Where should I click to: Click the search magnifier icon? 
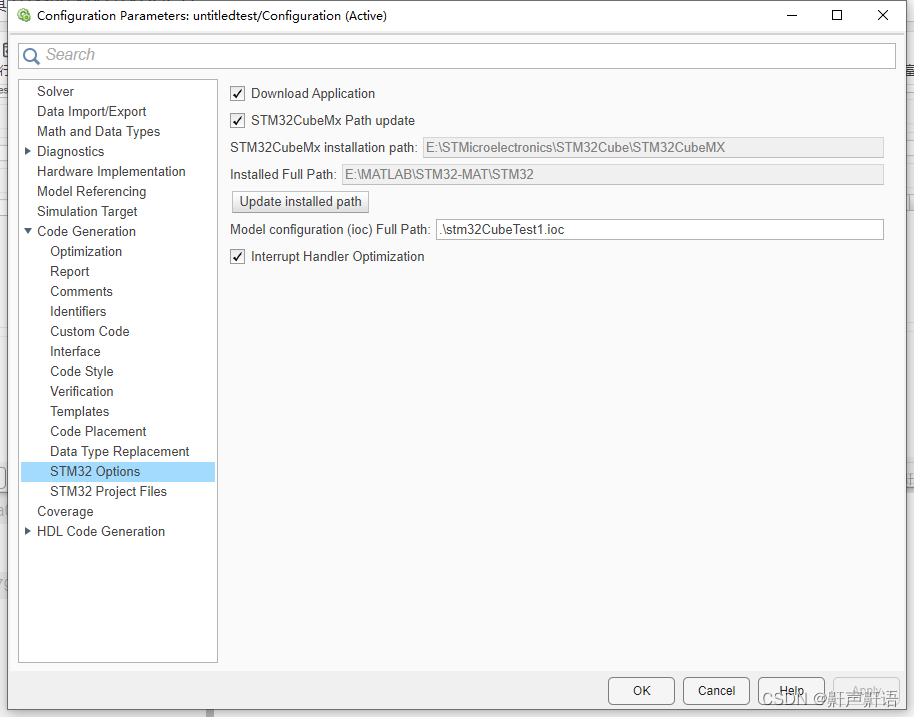tap(30, 55)
